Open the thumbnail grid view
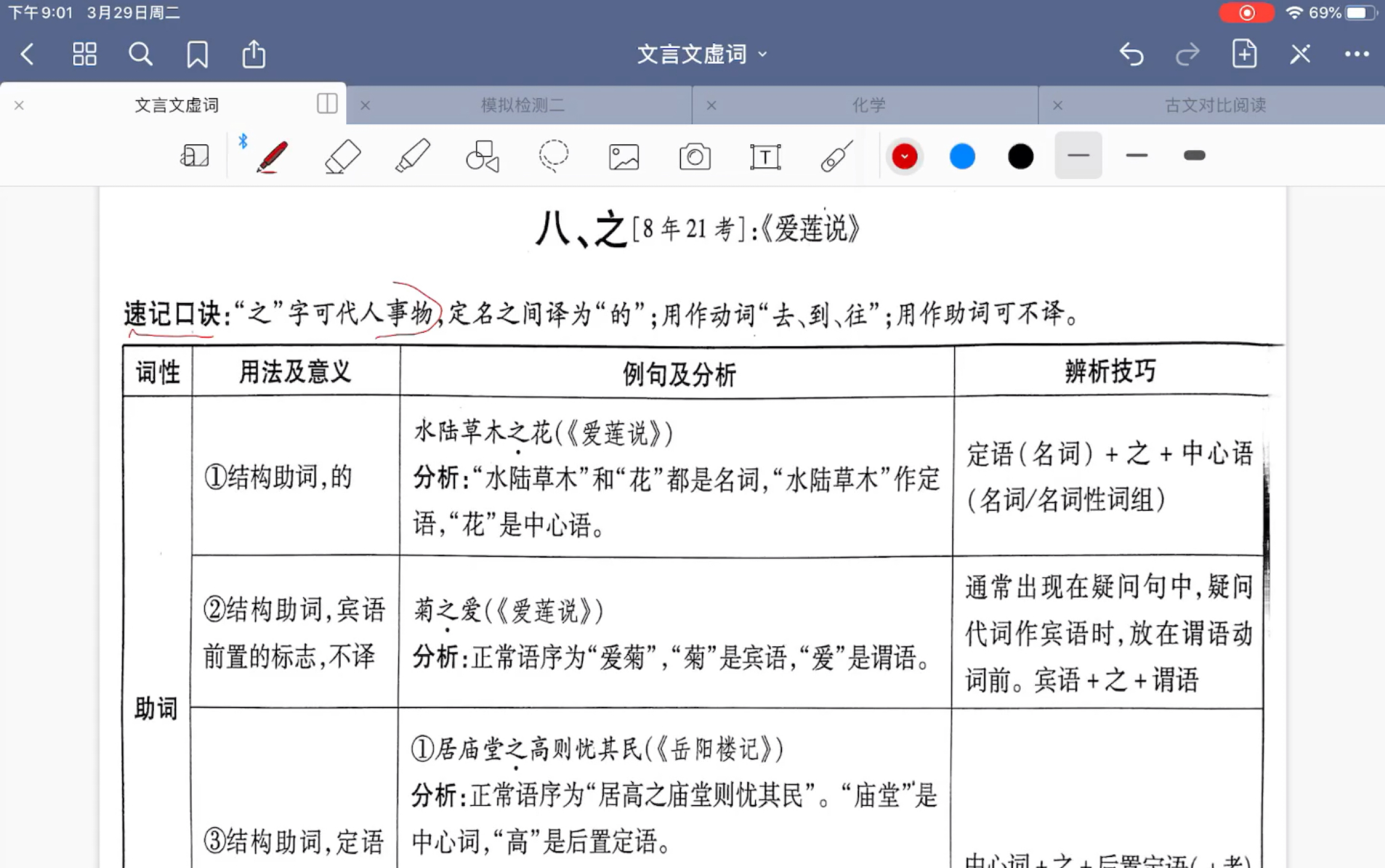 coord(84,54)
